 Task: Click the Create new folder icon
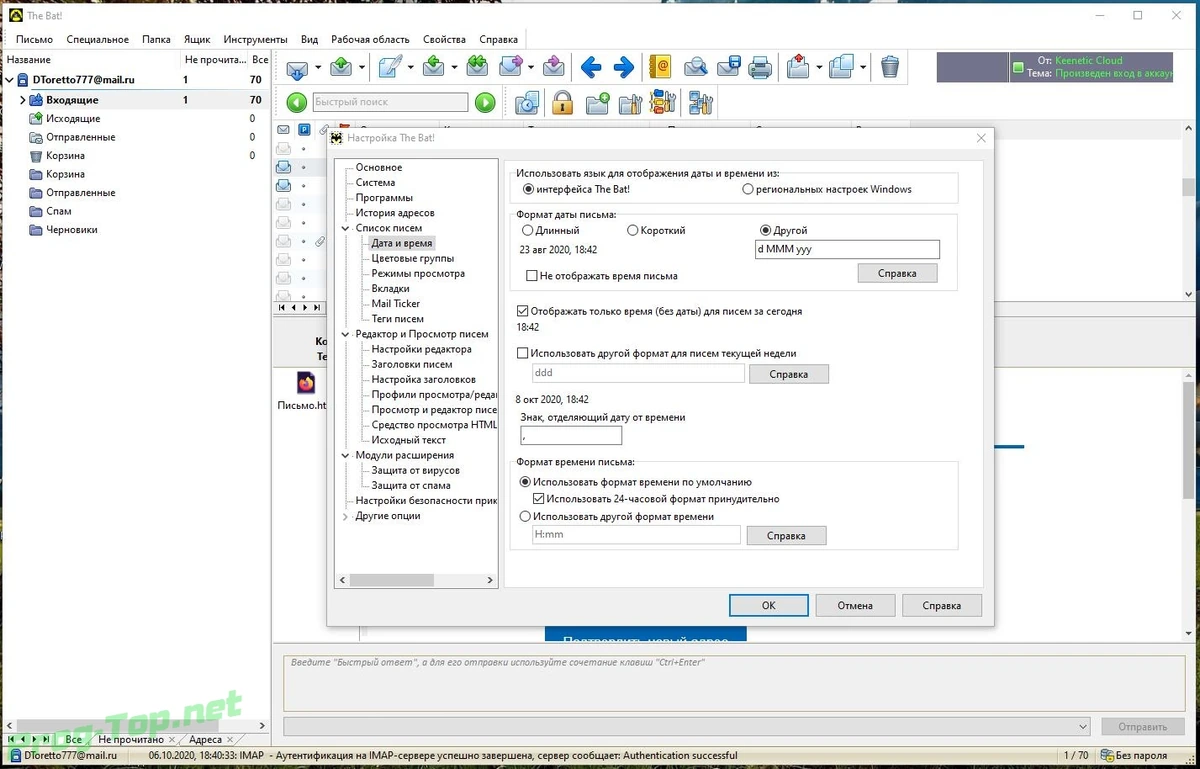[x=598, y=102]
